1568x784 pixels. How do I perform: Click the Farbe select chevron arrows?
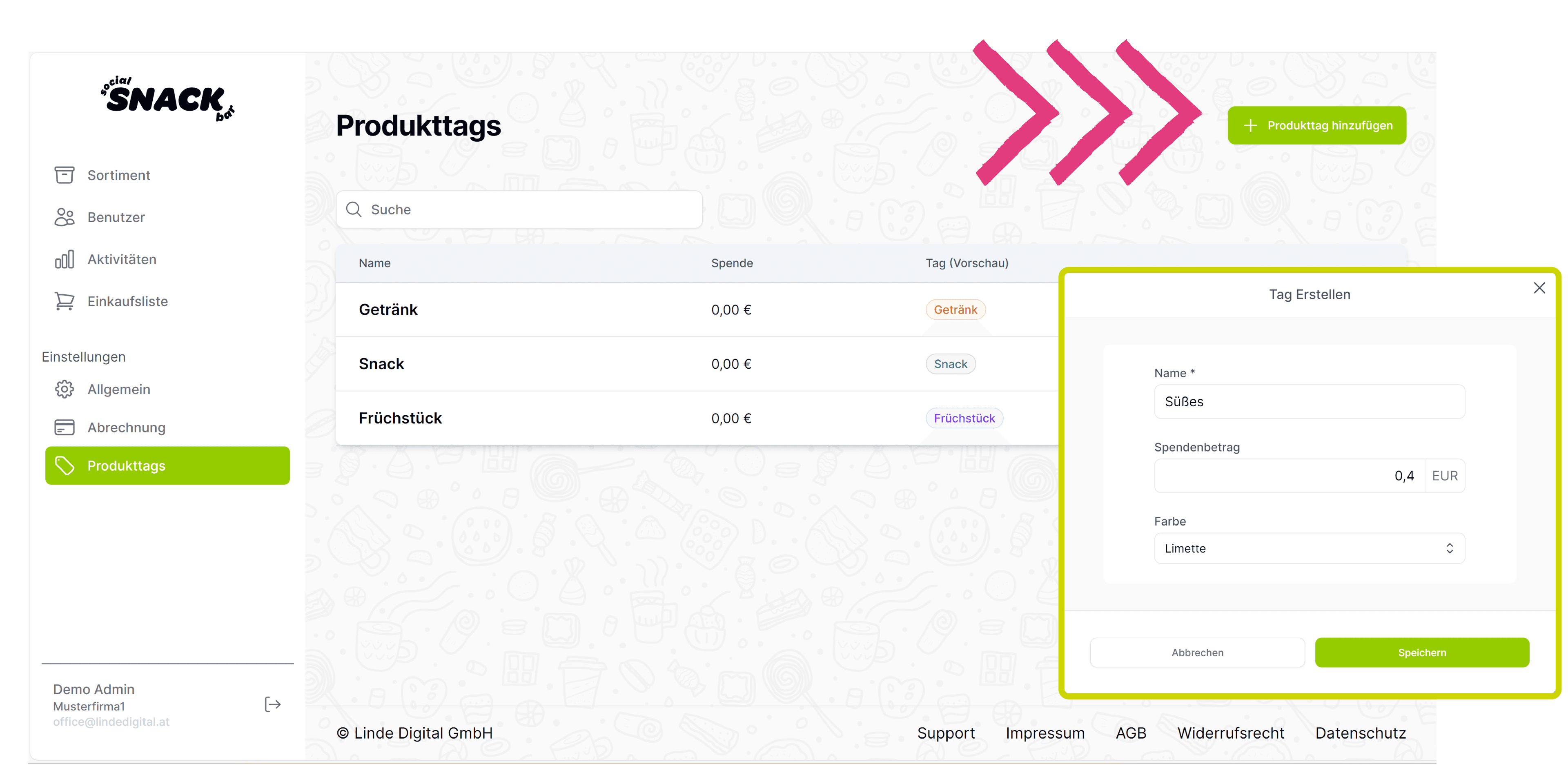(1449, 548)
